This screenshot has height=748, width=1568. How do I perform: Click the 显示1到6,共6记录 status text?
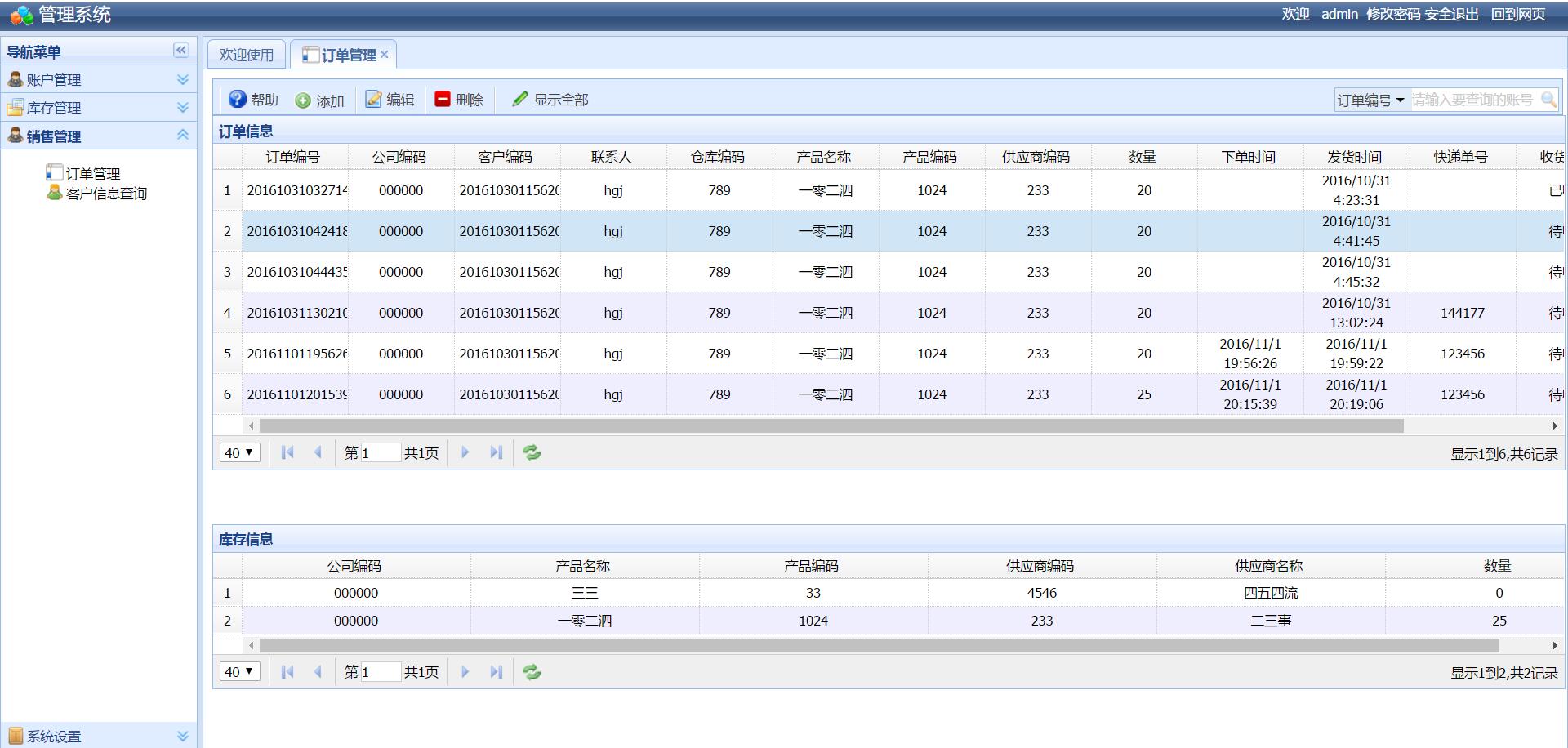coord(1504,454)
